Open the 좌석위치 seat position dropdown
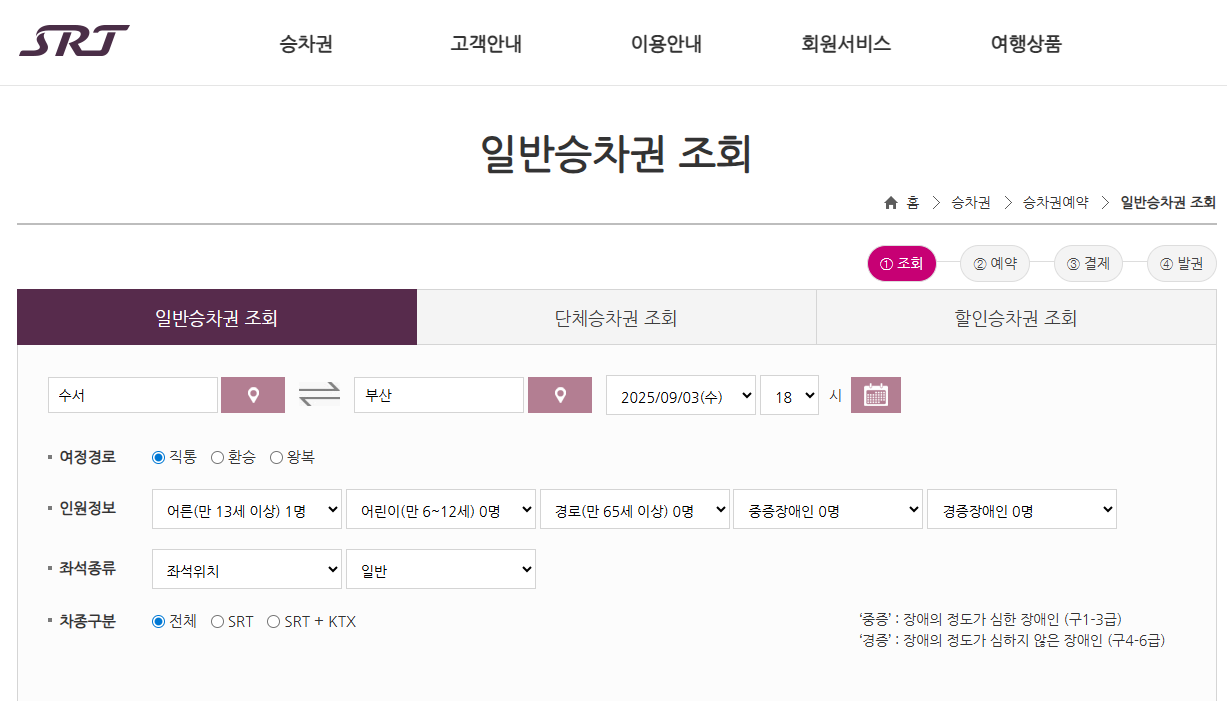1227x701 pixels. 246,568
